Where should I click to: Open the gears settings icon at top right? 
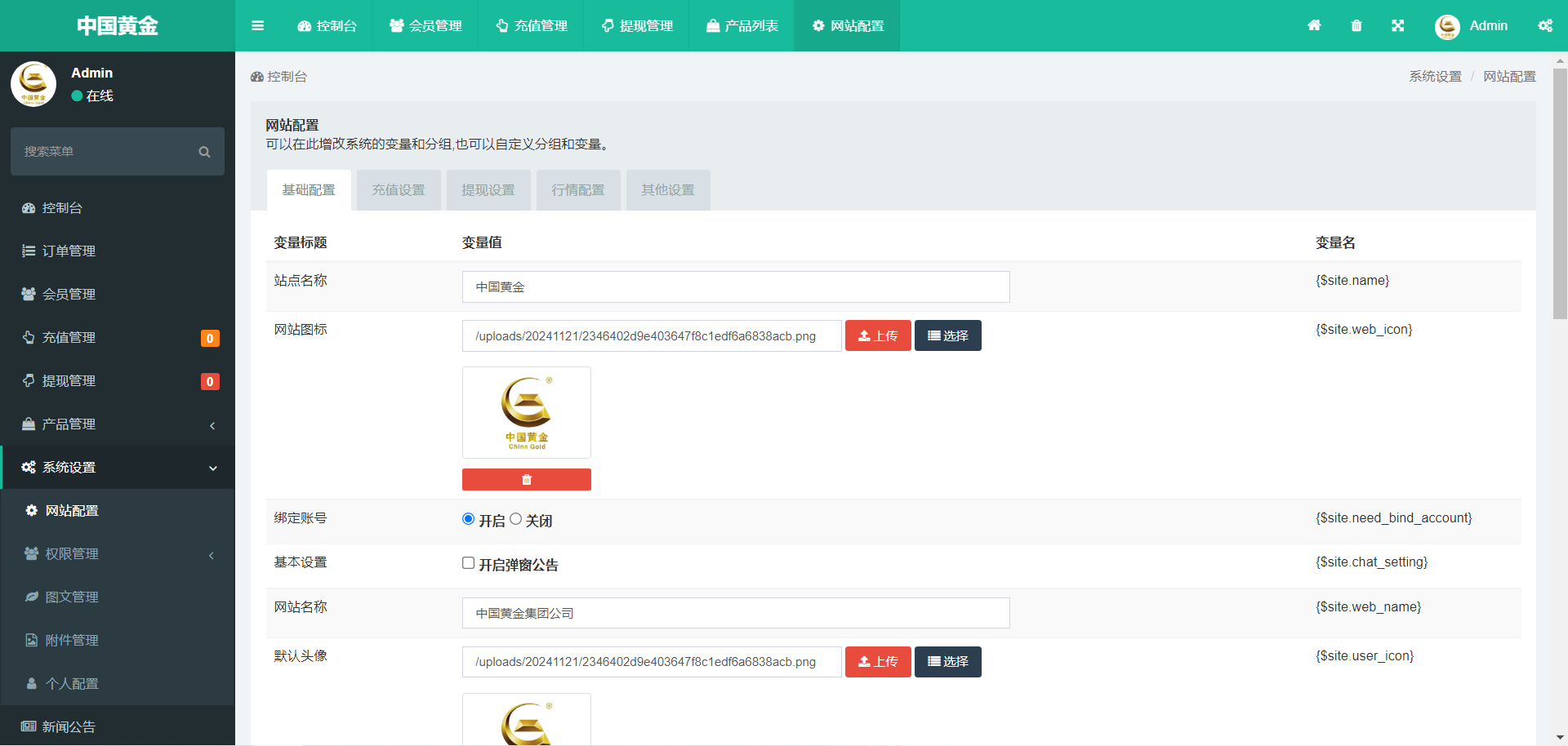(x=1545, y=26)
